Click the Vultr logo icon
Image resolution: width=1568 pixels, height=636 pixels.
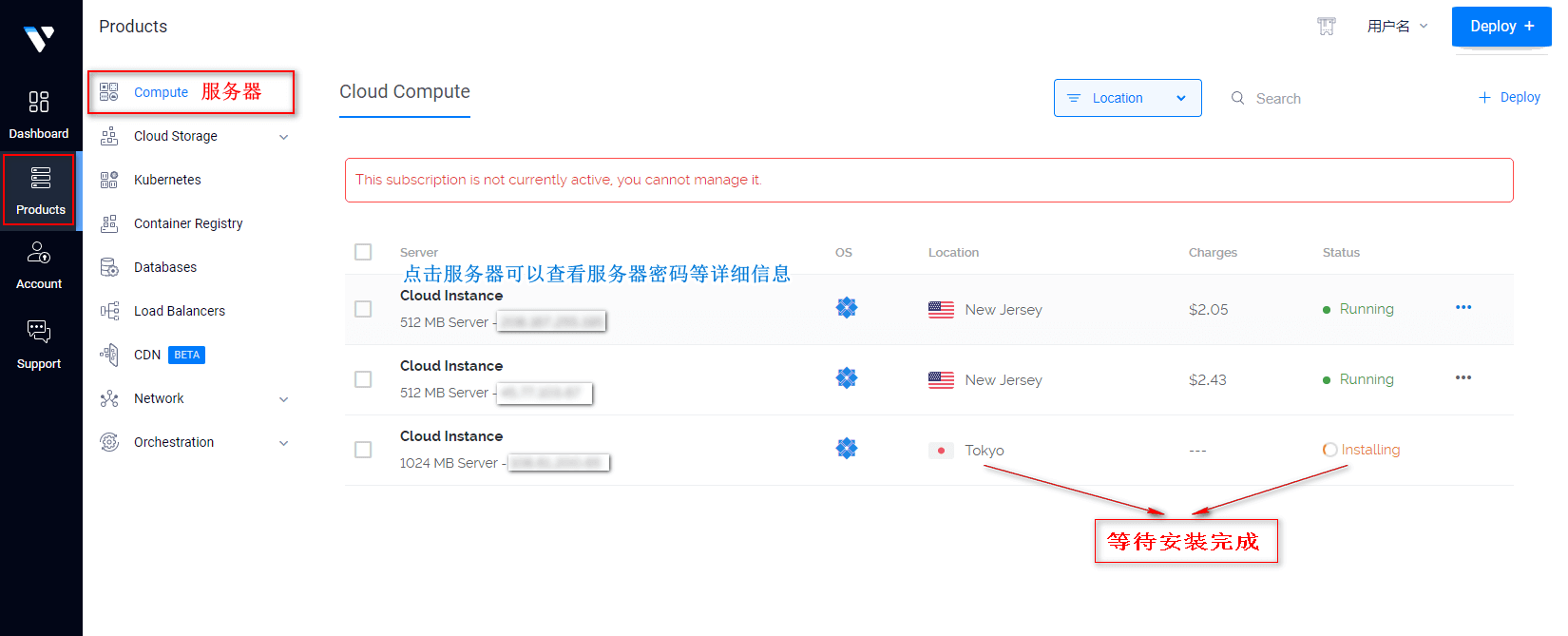point(39,38)
